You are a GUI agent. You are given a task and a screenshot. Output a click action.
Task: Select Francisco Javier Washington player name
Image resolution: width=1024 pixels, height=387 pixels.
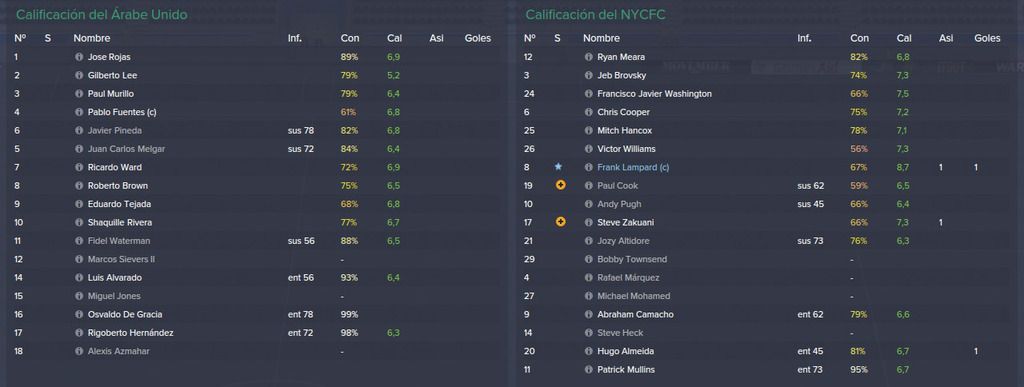654,94
